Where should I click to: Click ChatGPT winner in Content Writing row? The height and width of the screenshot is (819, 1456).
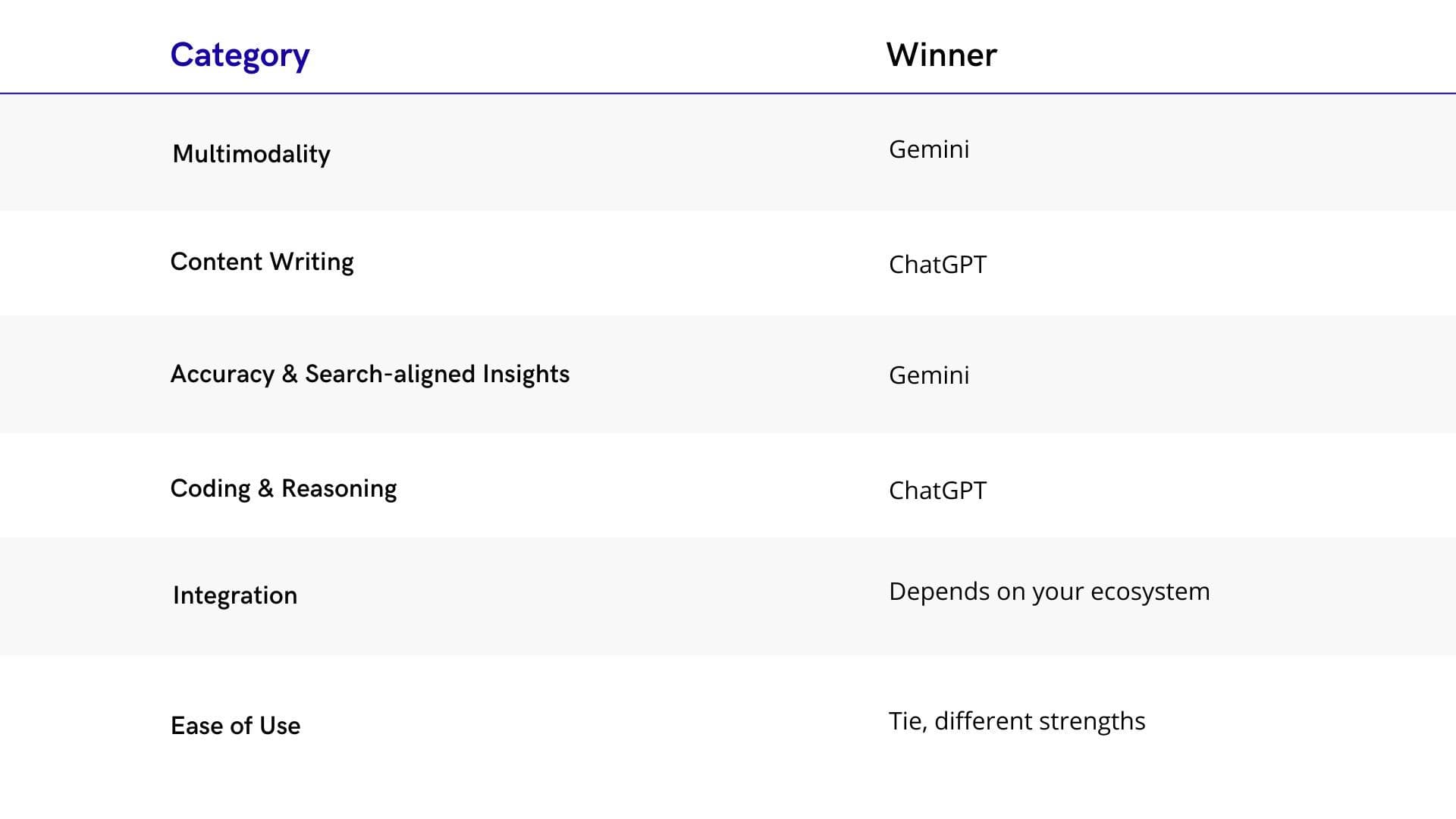[x=937, y=265]
